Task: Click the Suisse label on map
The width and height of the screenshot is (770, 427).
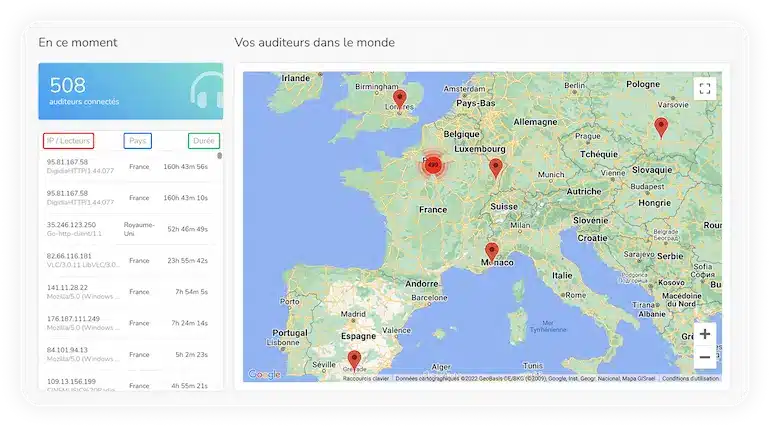Action: (x=504, y=207)
